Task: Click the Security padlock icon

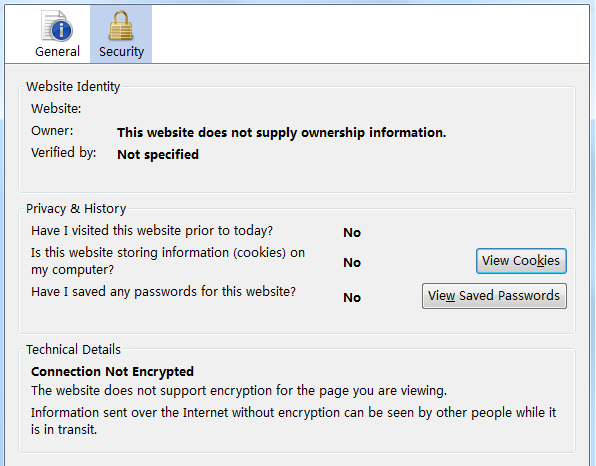Action: pos(121,26)
